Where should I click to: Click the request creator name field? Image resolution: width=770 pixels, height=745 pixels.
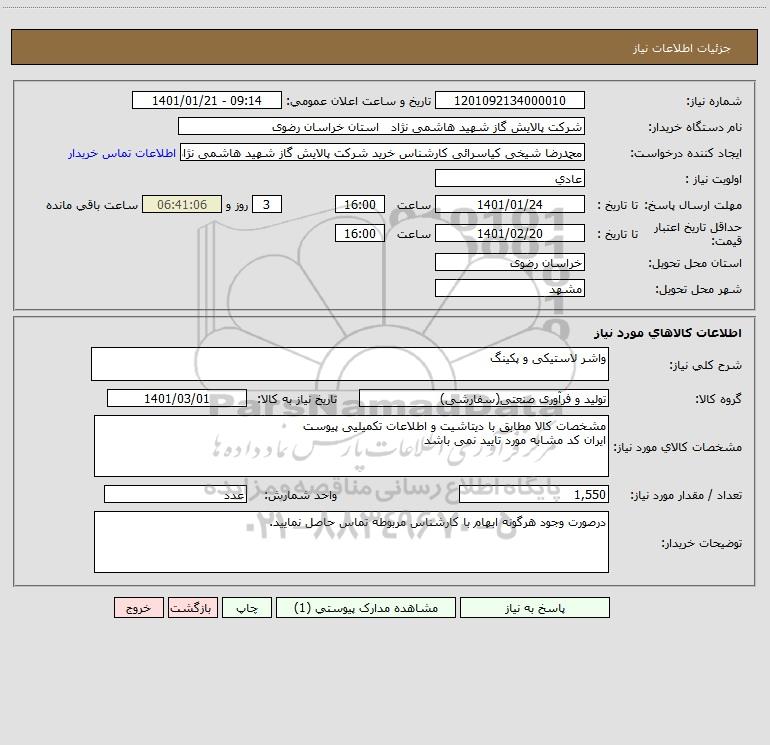point(383,152)
